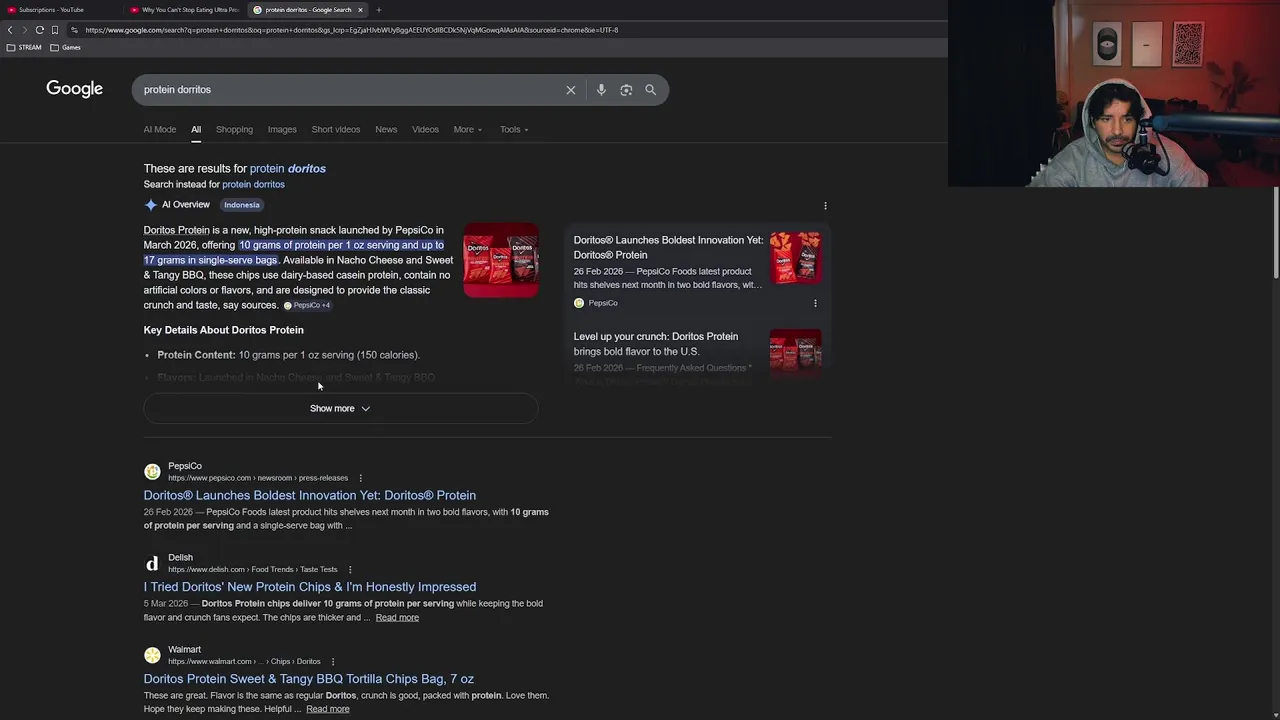Click the AI Overview sparkle icon
1280x720 pixels.
pyautogui.click(x=151, y=205)
